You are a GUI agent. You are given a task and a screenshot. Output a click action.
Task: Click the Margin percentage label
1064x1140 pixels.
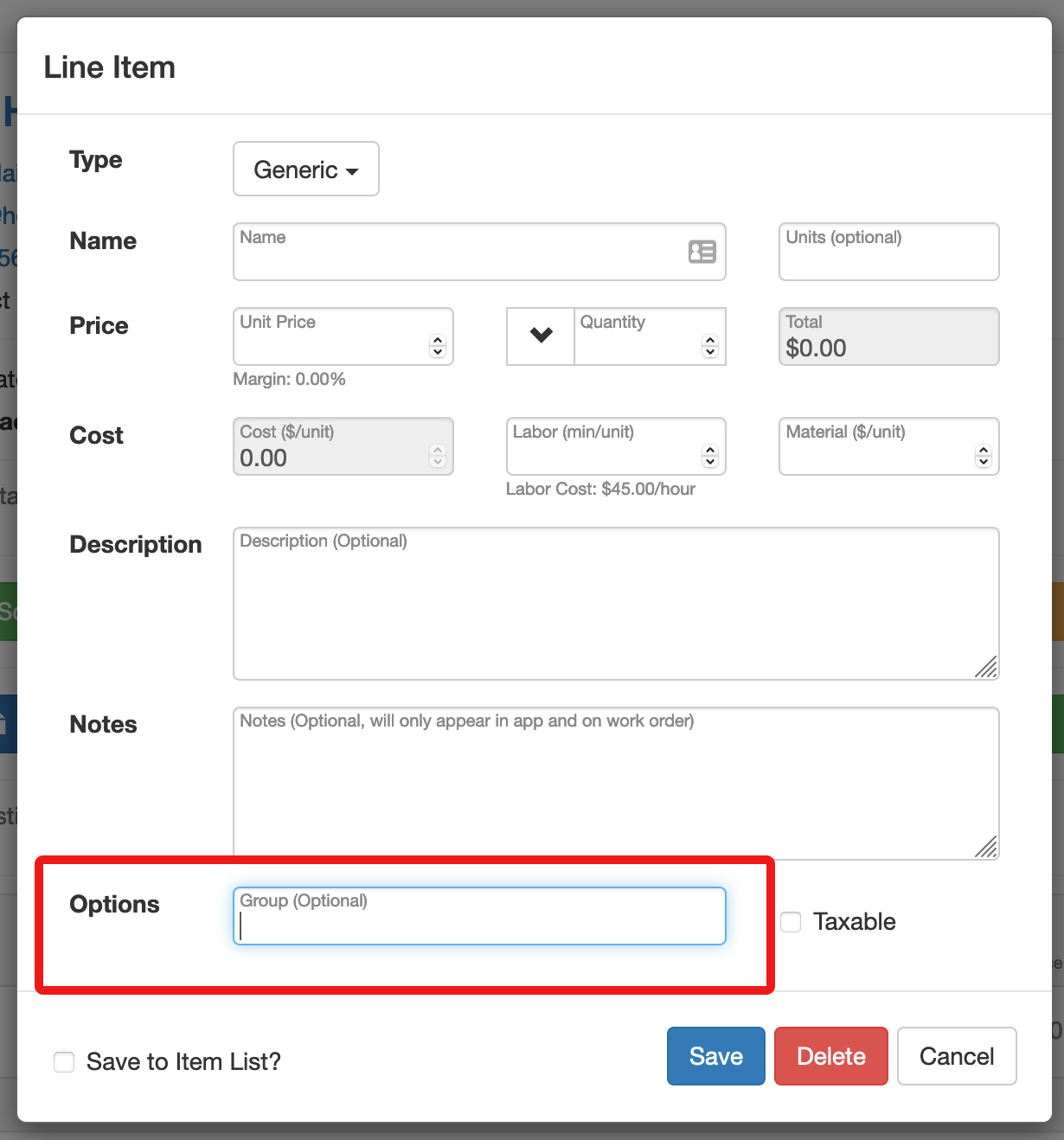[x=290, y=379]
